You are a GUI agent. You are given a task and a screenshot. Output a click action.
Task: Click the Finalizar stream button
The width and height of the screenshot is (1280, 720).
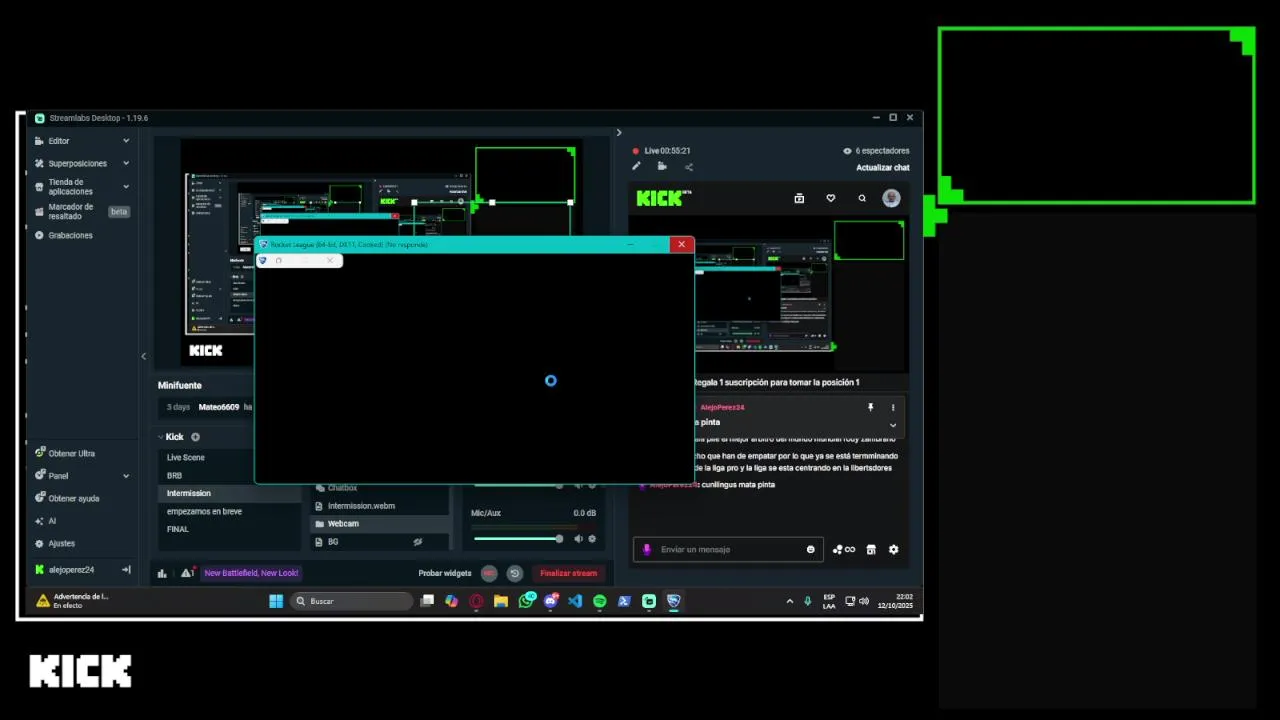[x=568, y=573]
